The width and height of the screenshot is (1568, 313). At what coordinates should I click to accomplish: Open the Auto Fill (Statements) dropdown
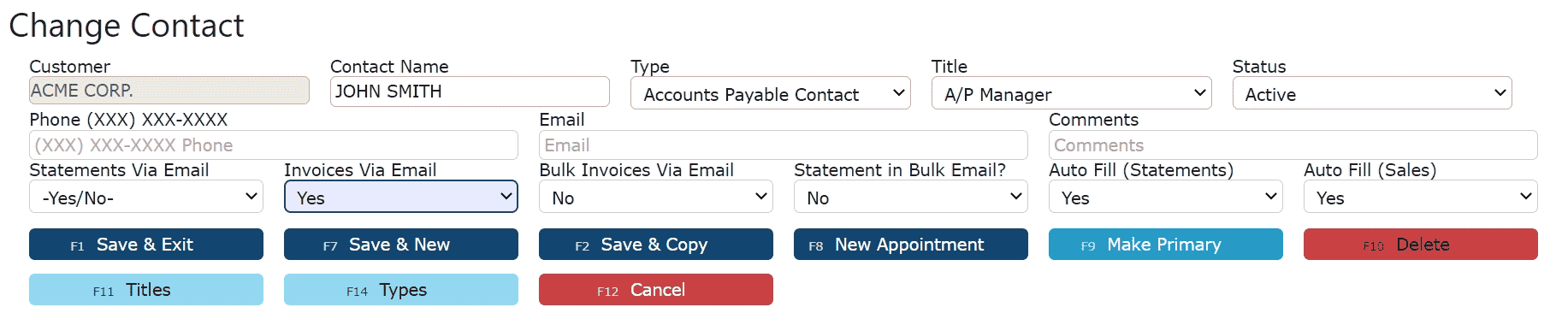point(1166,197)
